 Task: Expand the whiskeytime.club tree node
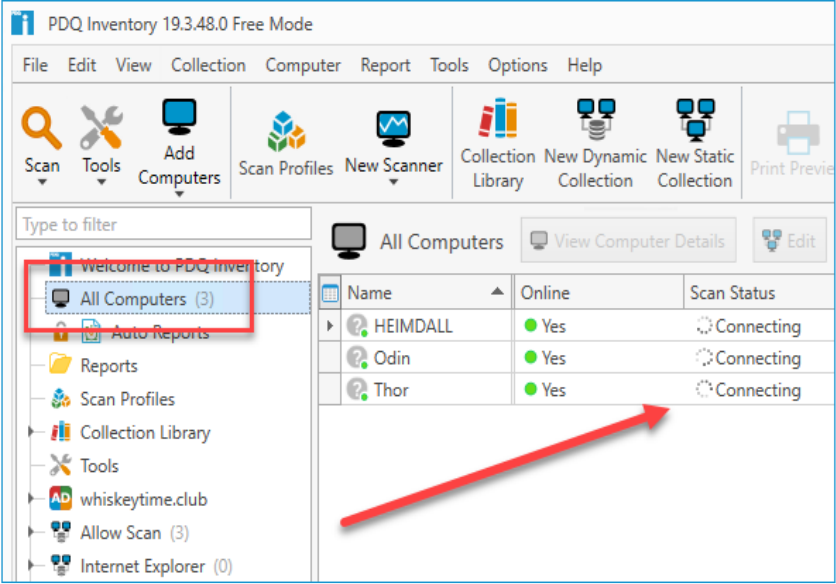tap(31, 499)
